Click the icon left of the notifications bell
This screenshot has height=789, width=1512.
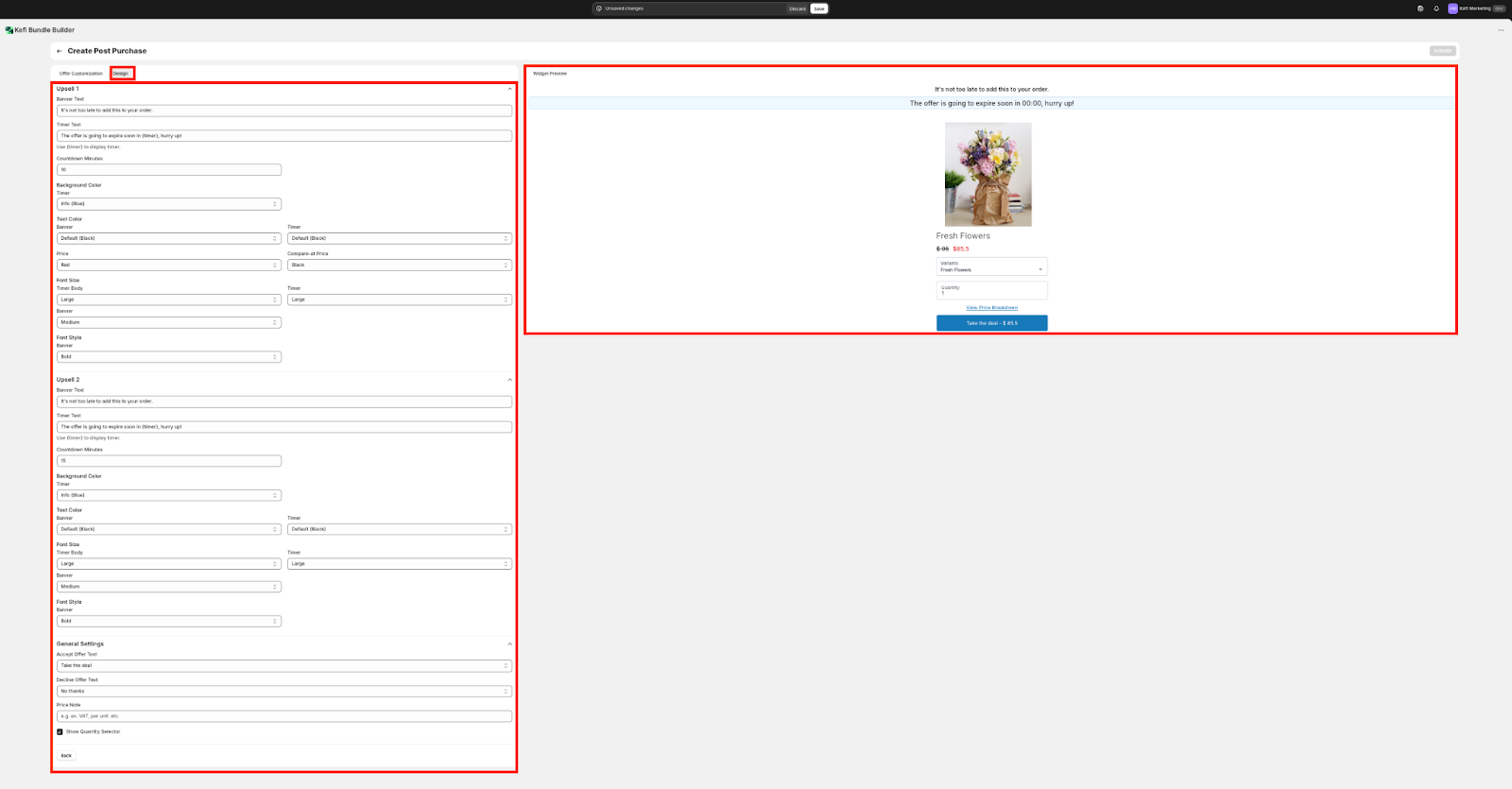(1420, 9)
